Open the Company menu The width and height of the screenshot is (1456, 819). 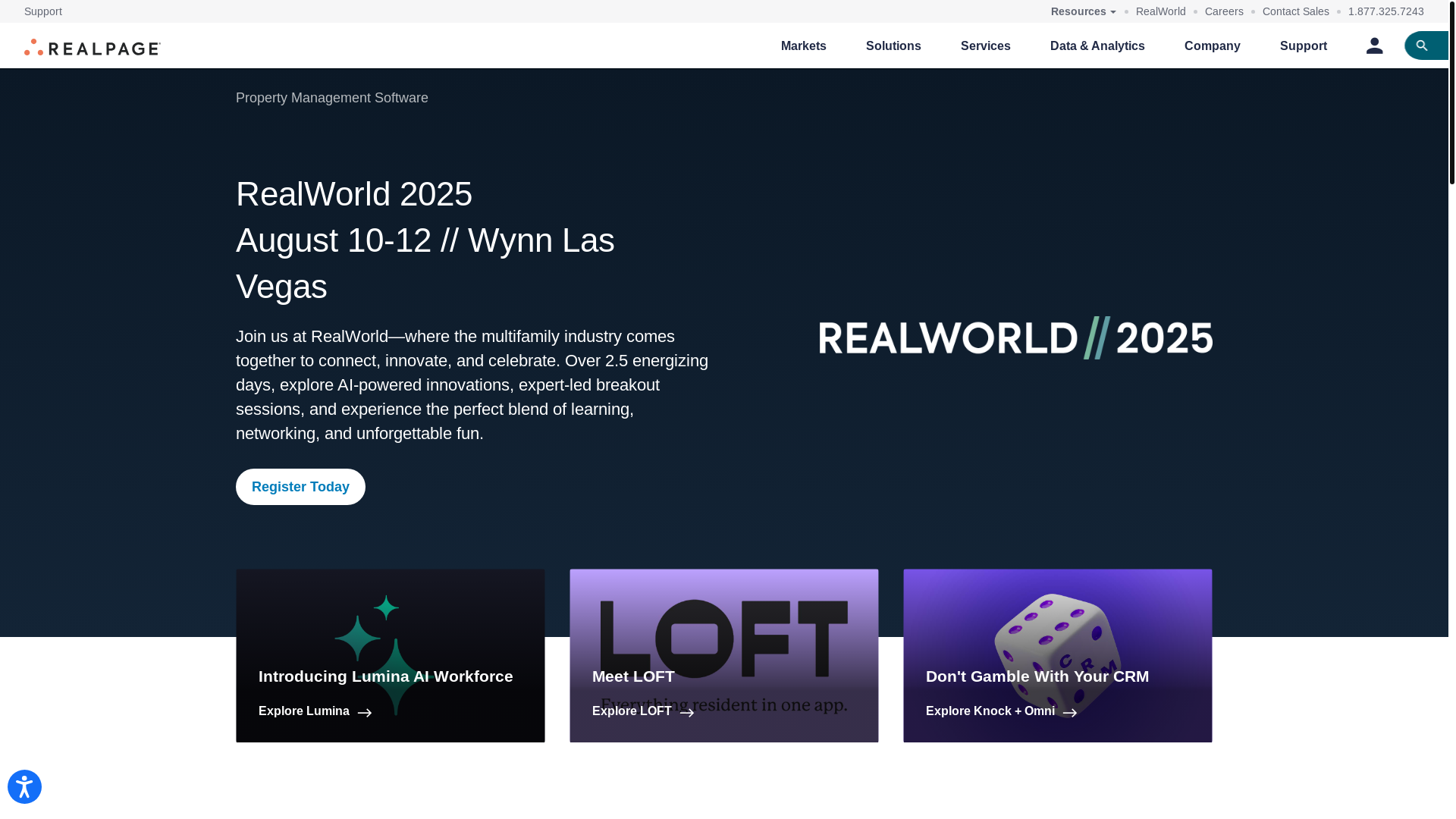coord(1213,45)
